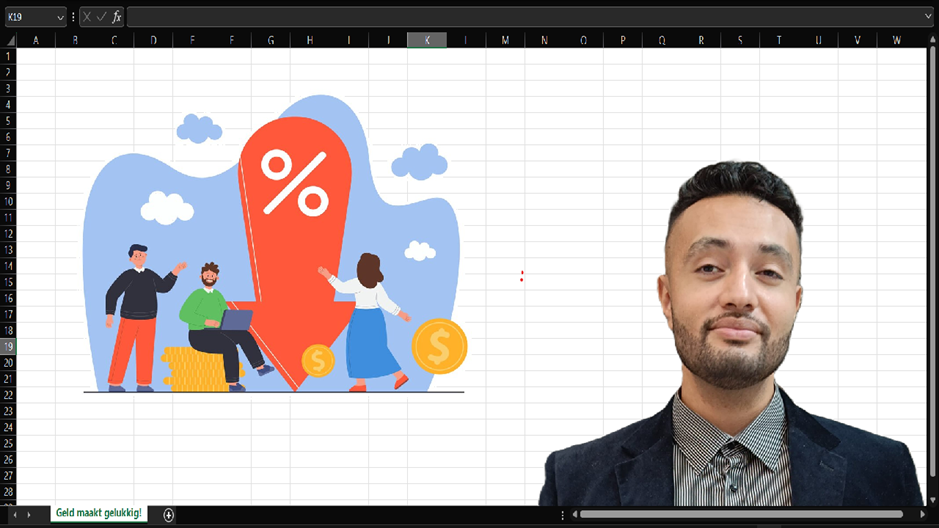
Task: Click the horizontal scrollbar left arrow
Action: point(574,515)
